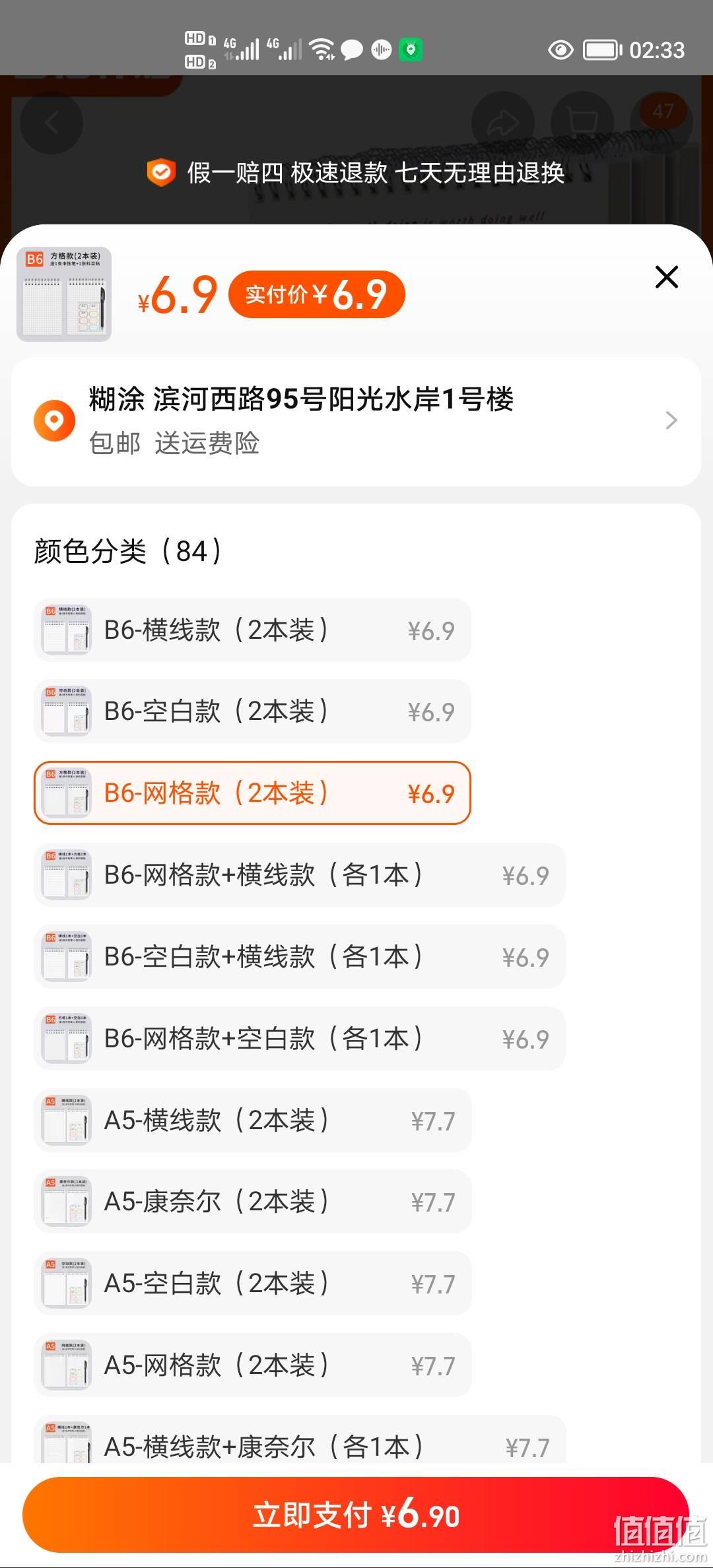Tap 立即支付 ¥6.90 pay button

tap(356, 1515)
